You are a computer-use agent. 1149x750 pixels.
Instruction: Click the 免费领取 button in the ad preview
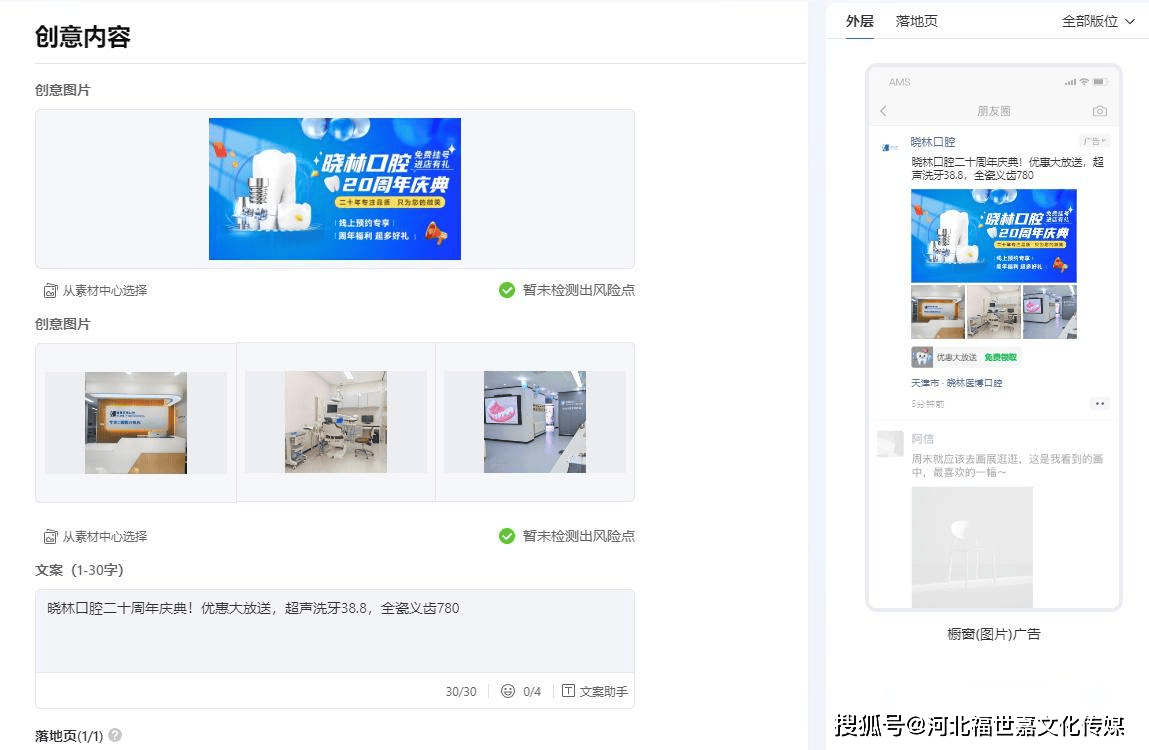(999, 357)
